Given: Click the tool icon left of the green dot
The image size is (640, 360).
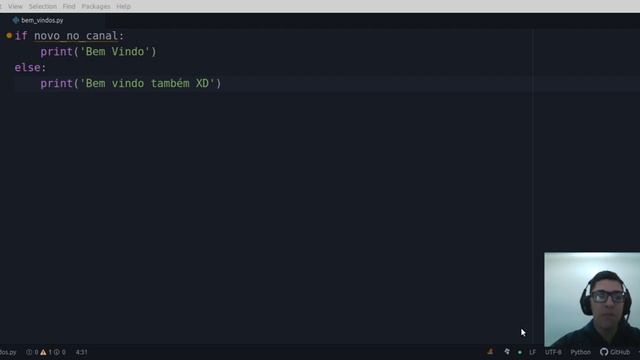Looking at the screenshot, I should [507, 351].
